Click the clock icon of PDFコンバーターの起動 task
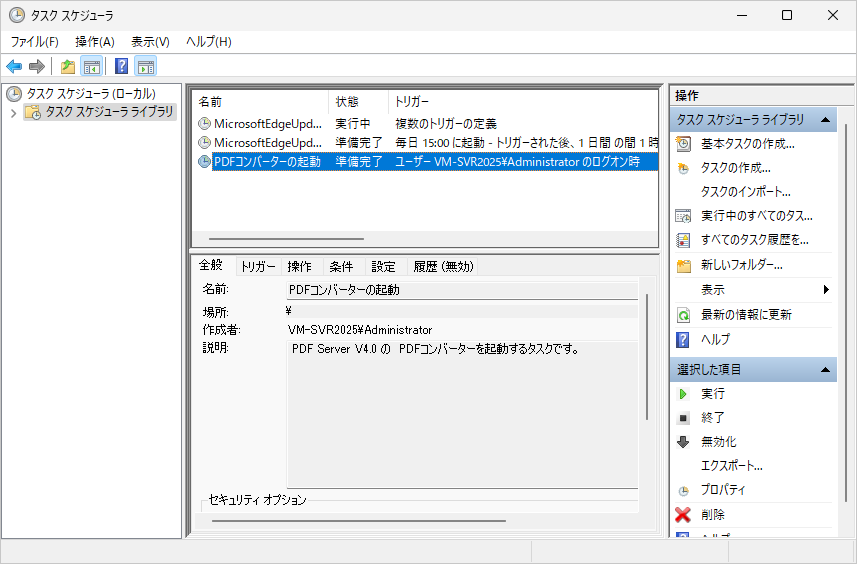 pyautogui.click(x=204, y=162)
